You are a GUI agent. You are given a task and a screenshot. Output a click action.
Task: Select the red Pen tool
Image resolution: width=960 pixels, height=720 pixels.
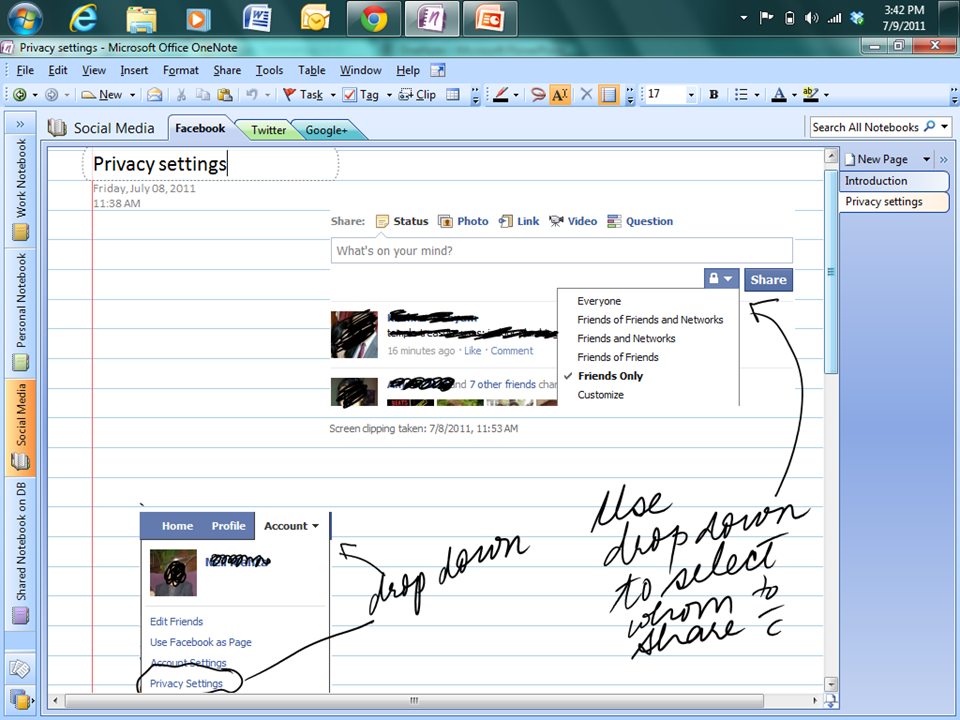pyautogui.click(x=501, y=94)
